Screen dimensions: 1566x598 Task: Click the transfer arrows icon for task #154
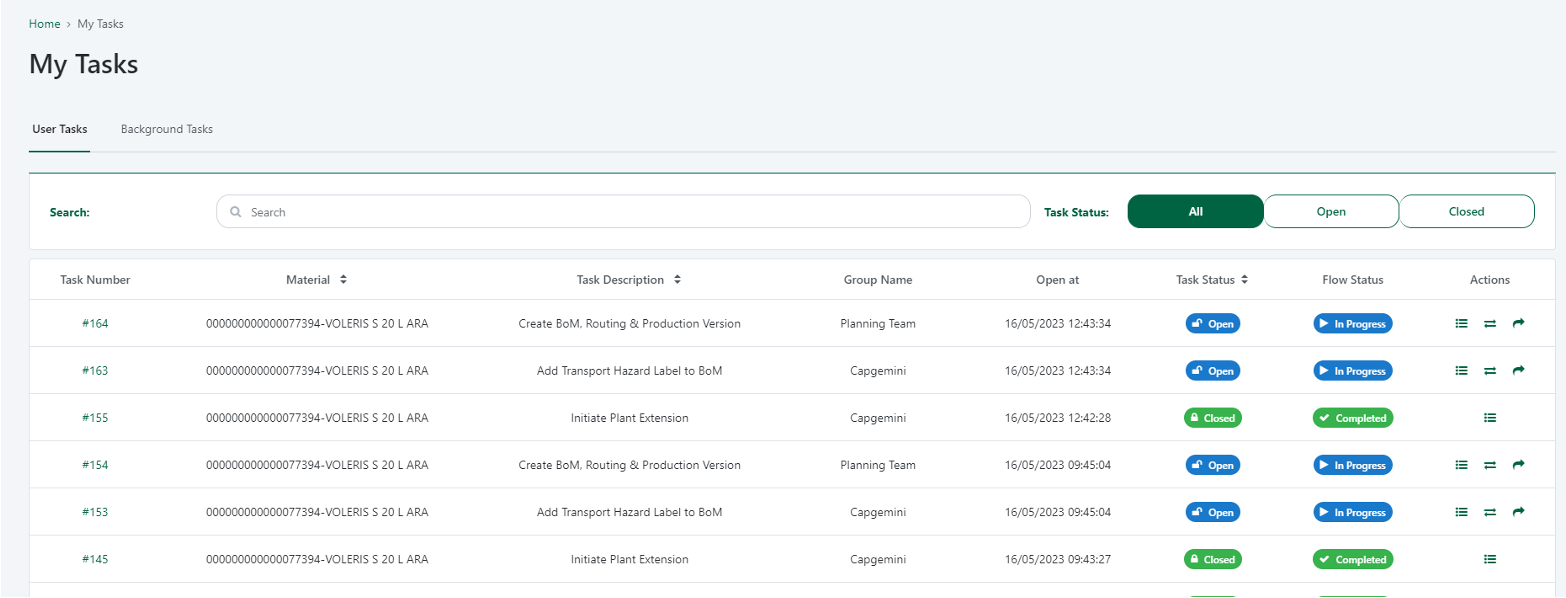click(1490, 465)
